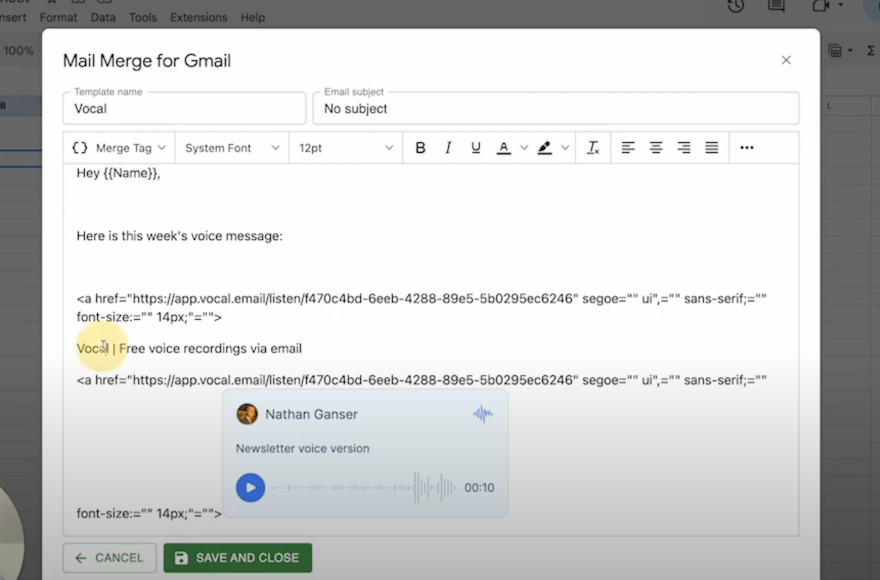Open comments icon in Sheets header

[x=776, y=6]
